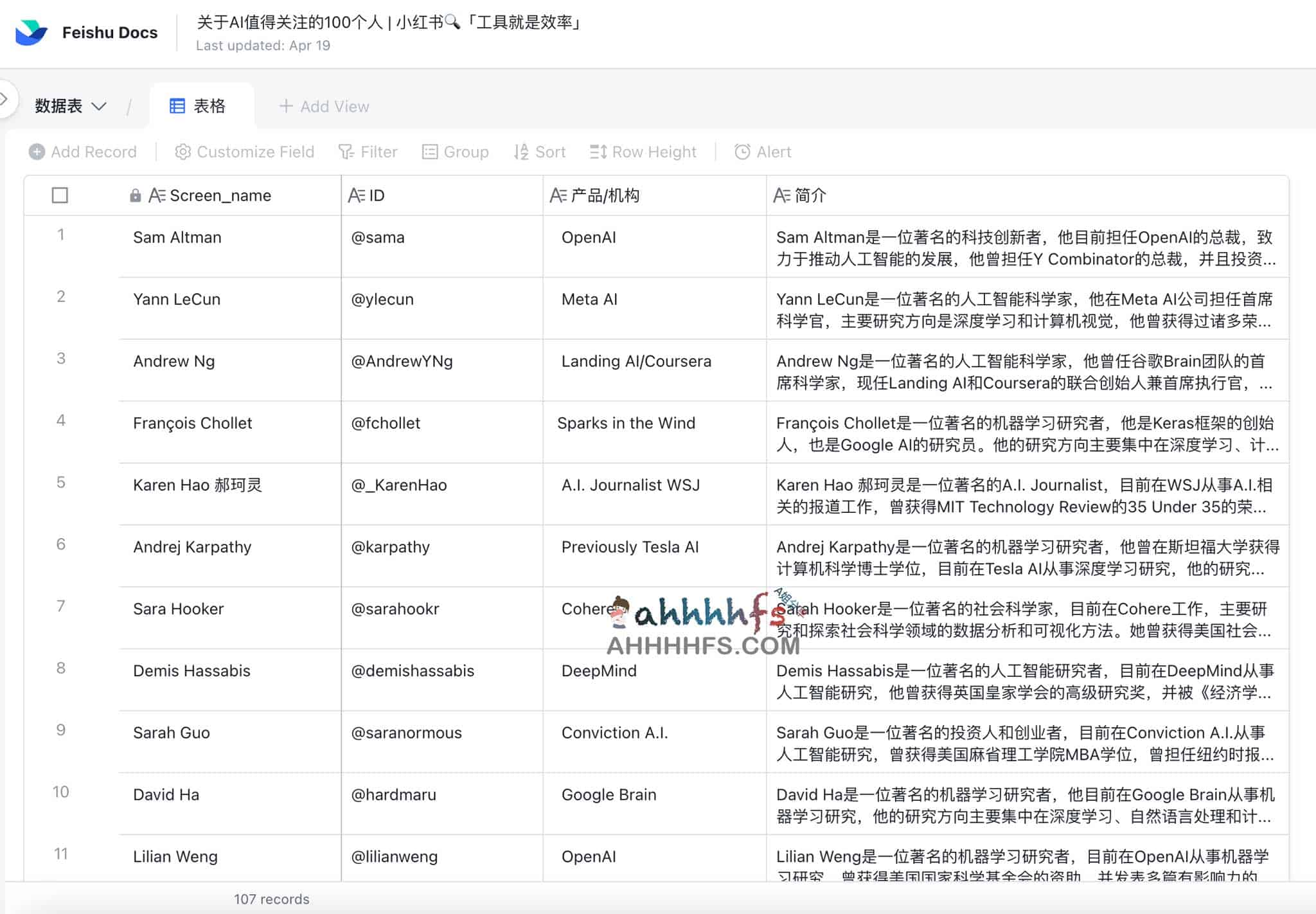Expand the 数据表 view dropdown
The image size is (1316, 914).
71,106
